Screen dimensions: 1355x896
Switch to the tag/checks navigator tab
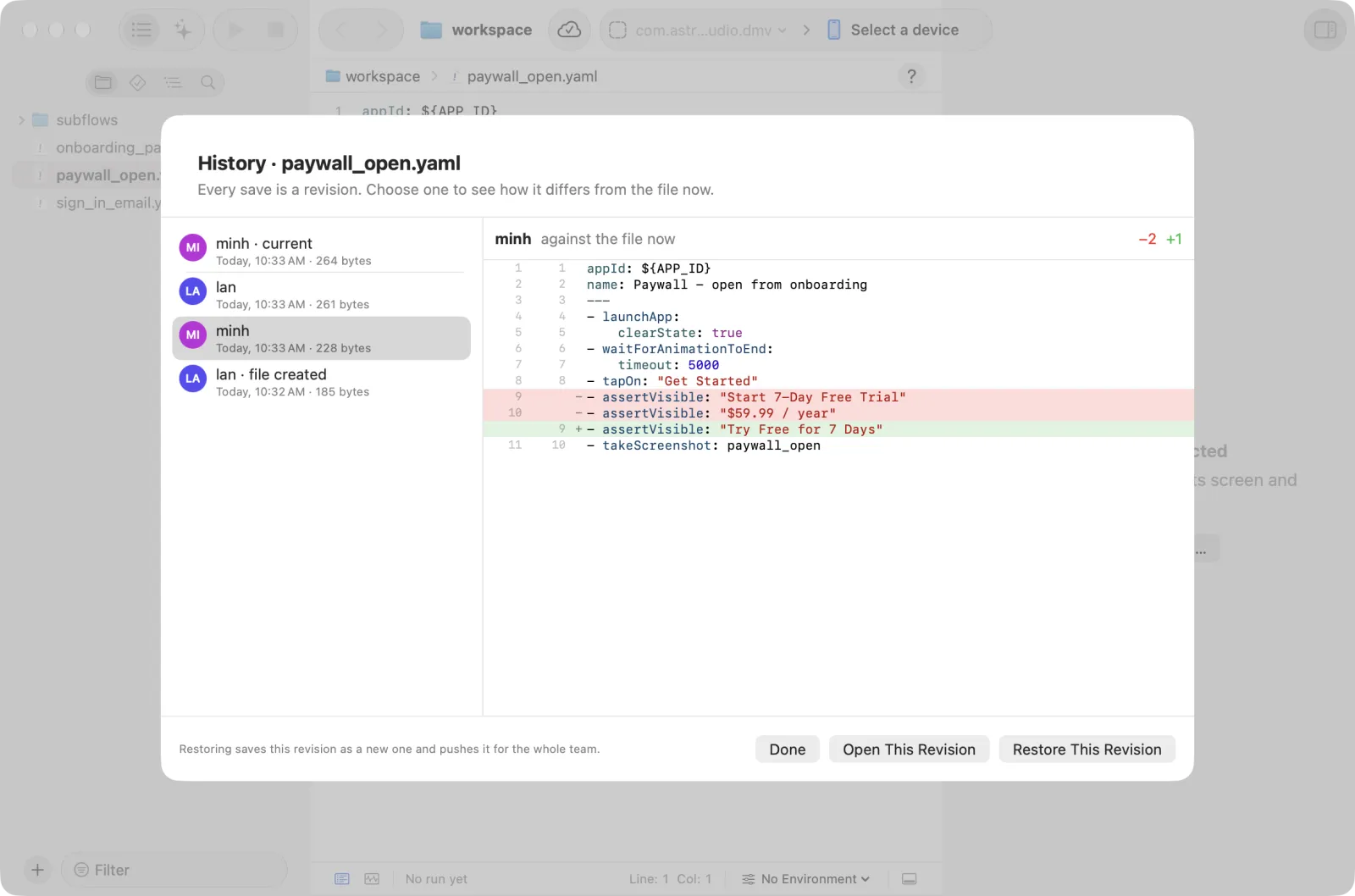coord(138,82)
